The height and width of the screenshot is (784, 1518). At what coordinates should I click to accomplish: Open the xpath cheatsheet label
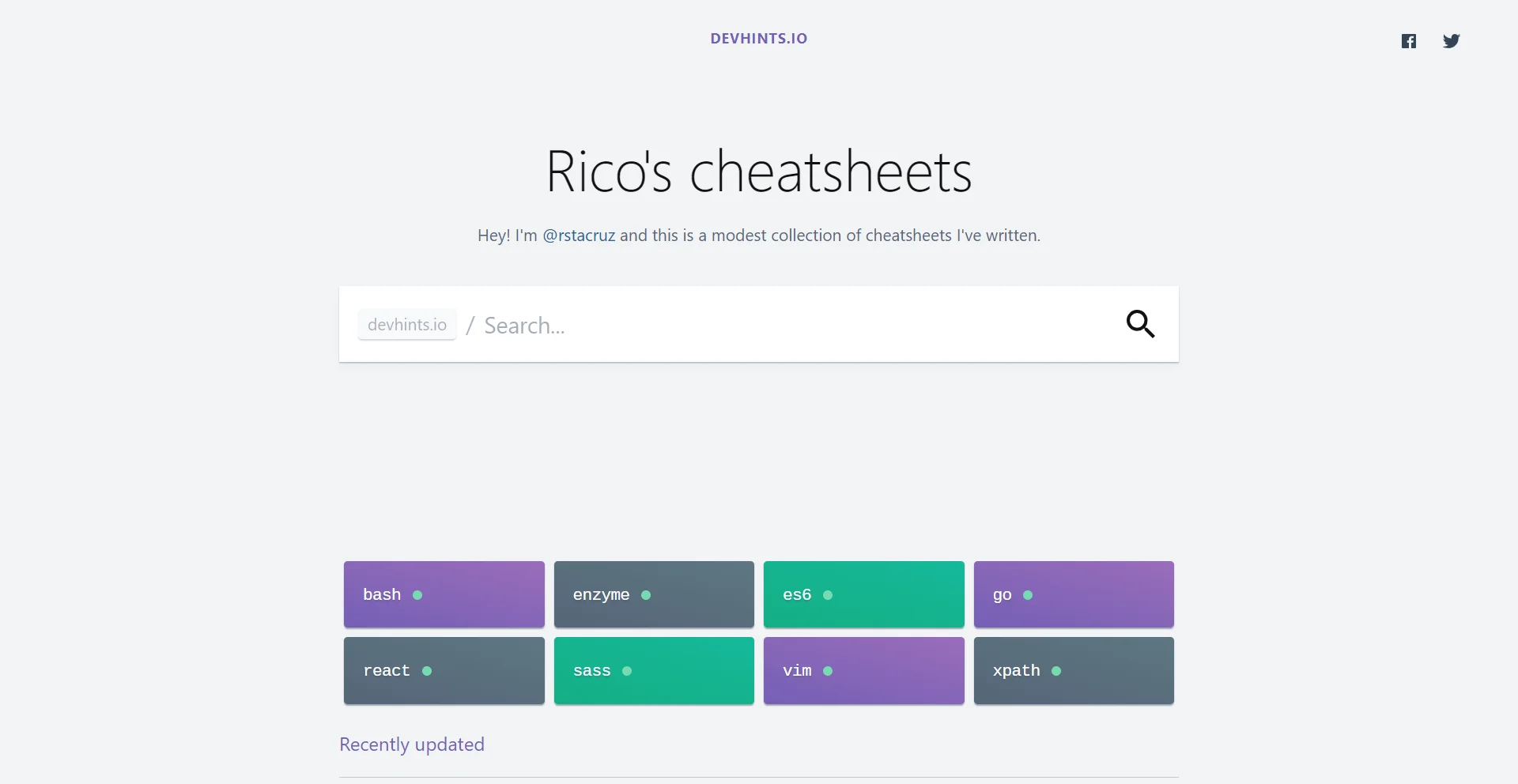point(1016,670)
